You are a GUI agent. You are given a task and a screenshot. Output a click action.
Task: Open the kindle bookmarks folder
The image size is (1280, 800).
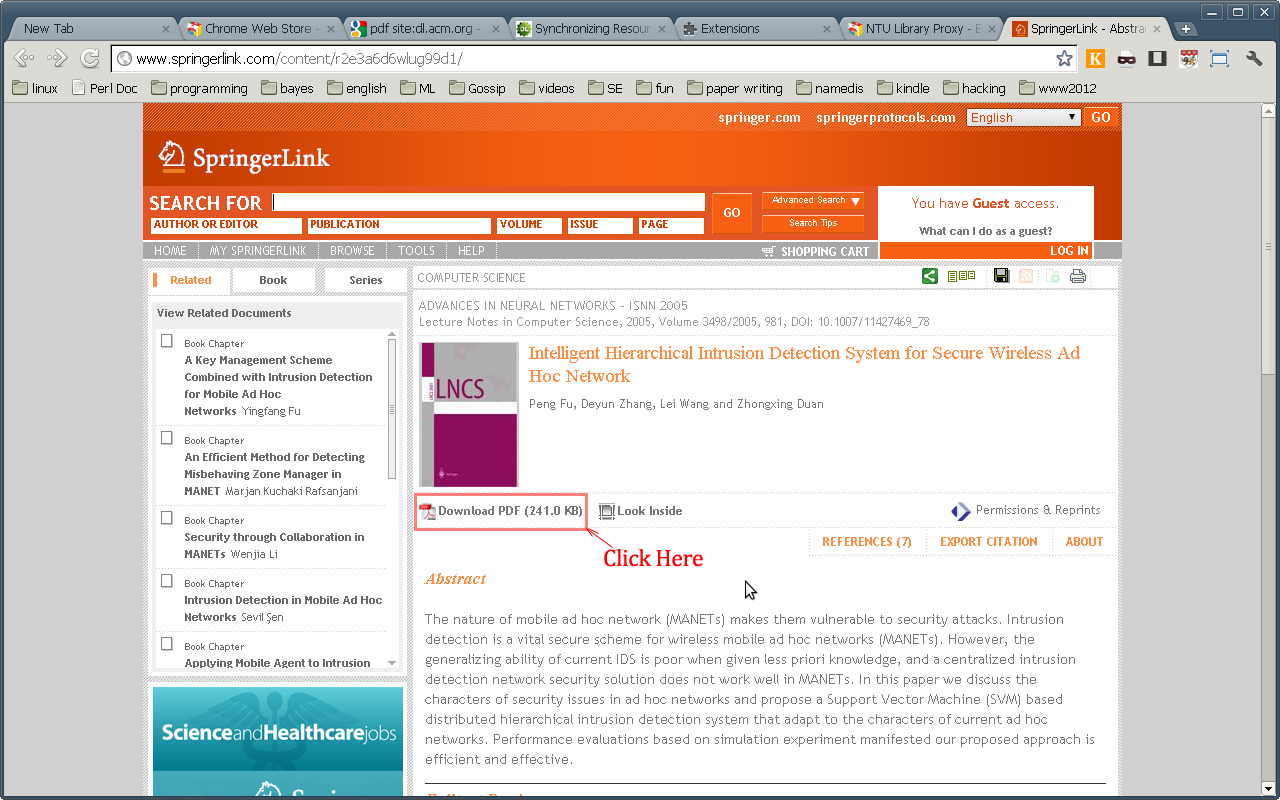[x=901, y=88]
